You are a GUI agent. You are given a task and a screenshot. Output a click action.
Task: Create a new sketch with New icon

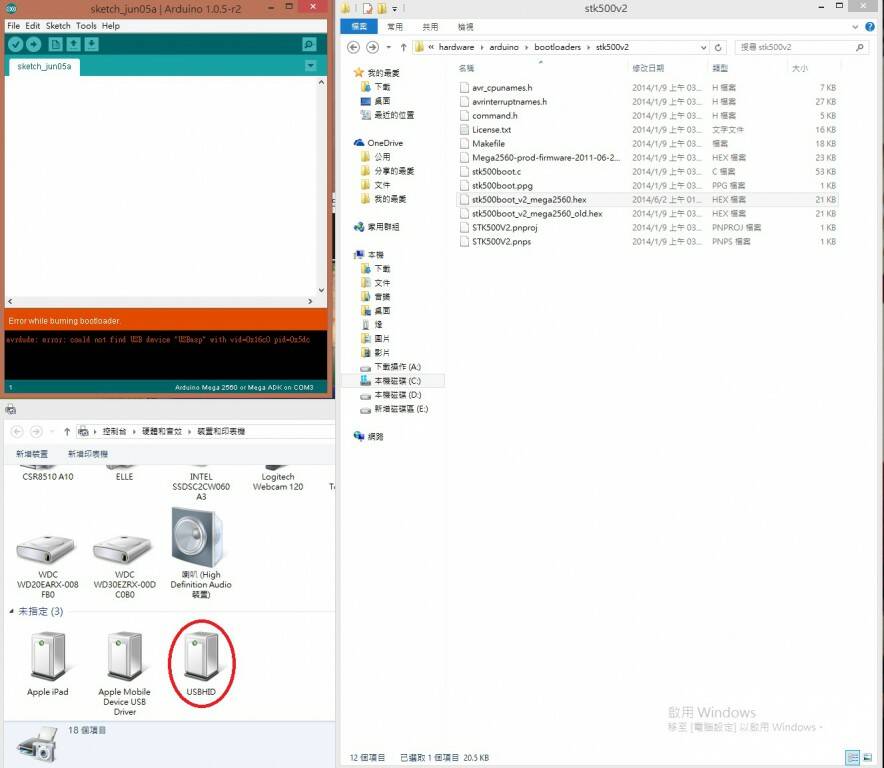click(56, 44)
